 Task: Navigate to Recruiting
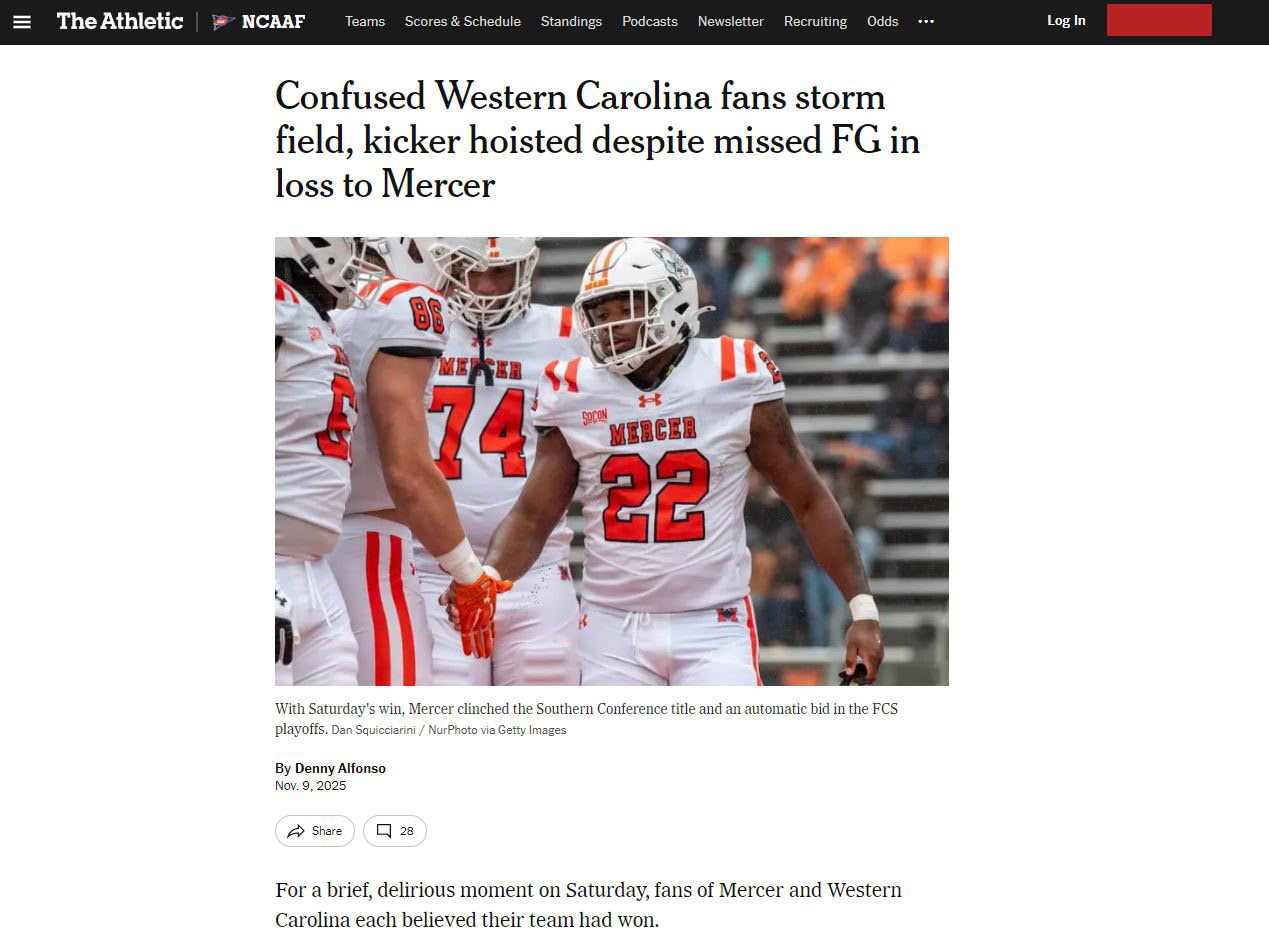[x=815, y=21]
